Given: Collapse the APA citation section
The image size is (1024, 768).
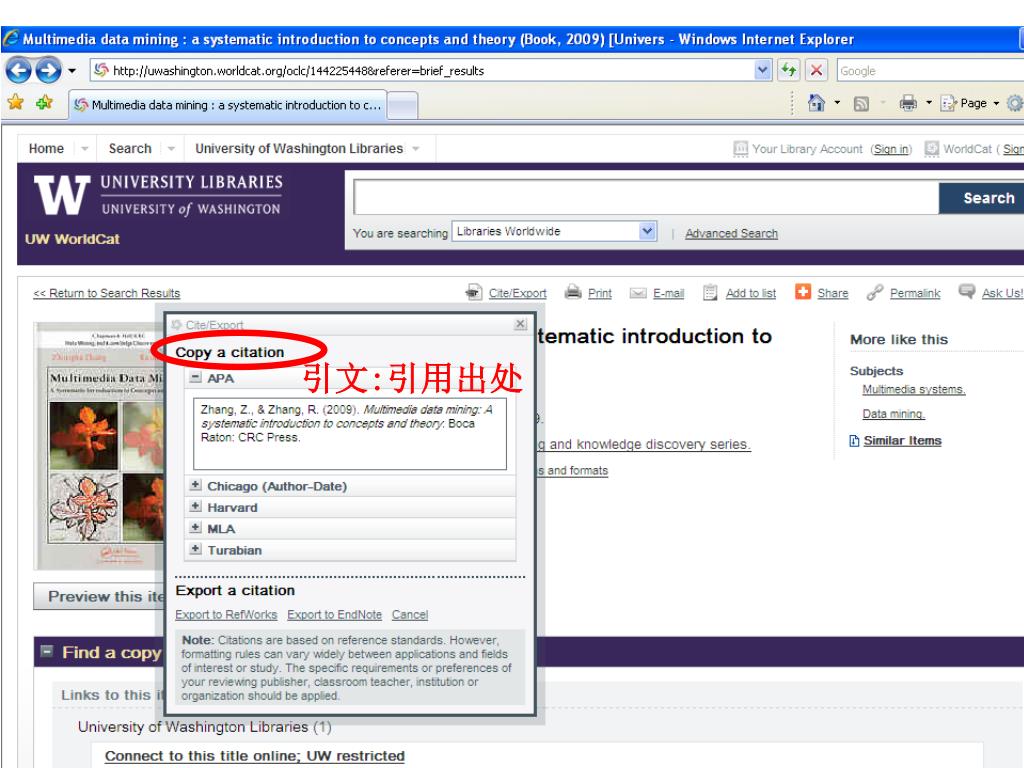Looking at the screenshot, I should coord(195,377).
